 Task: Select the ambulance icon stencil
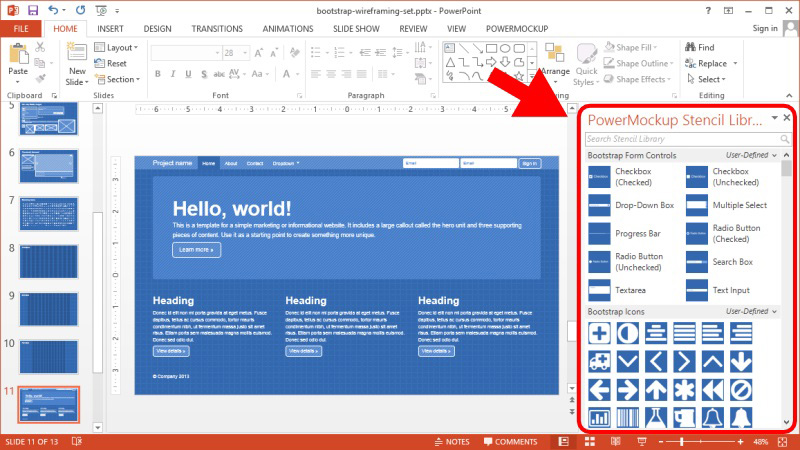[599, 361]
